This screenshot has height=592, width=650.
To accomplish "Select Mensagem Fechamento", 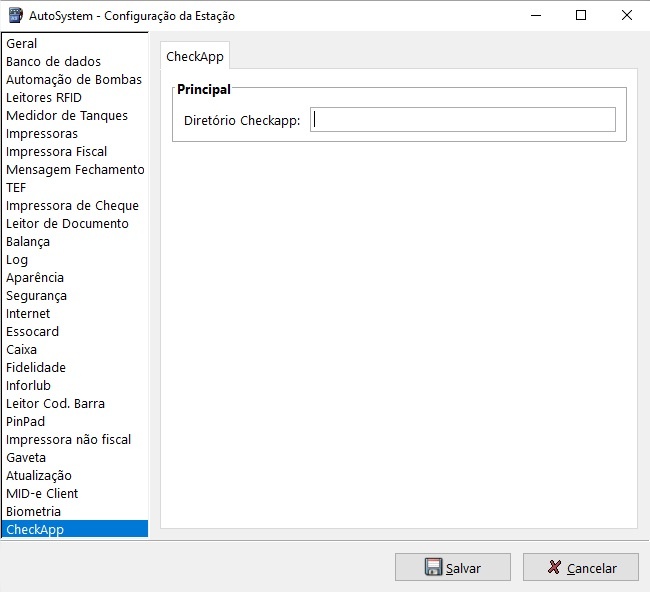I will (x=75, y=170).
